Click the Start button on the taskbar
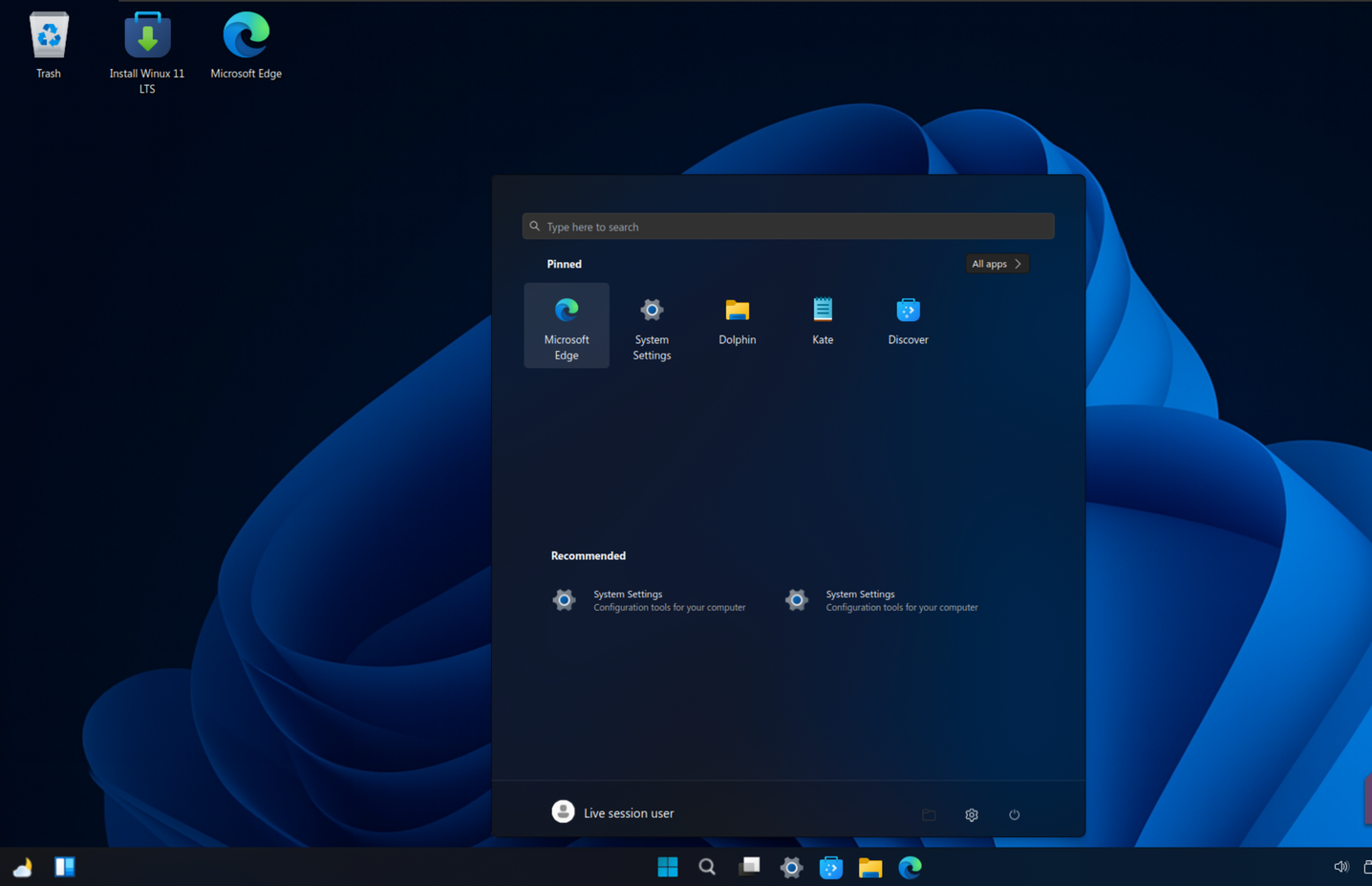The image size is (1372, 886). click(x=667, y=866)
